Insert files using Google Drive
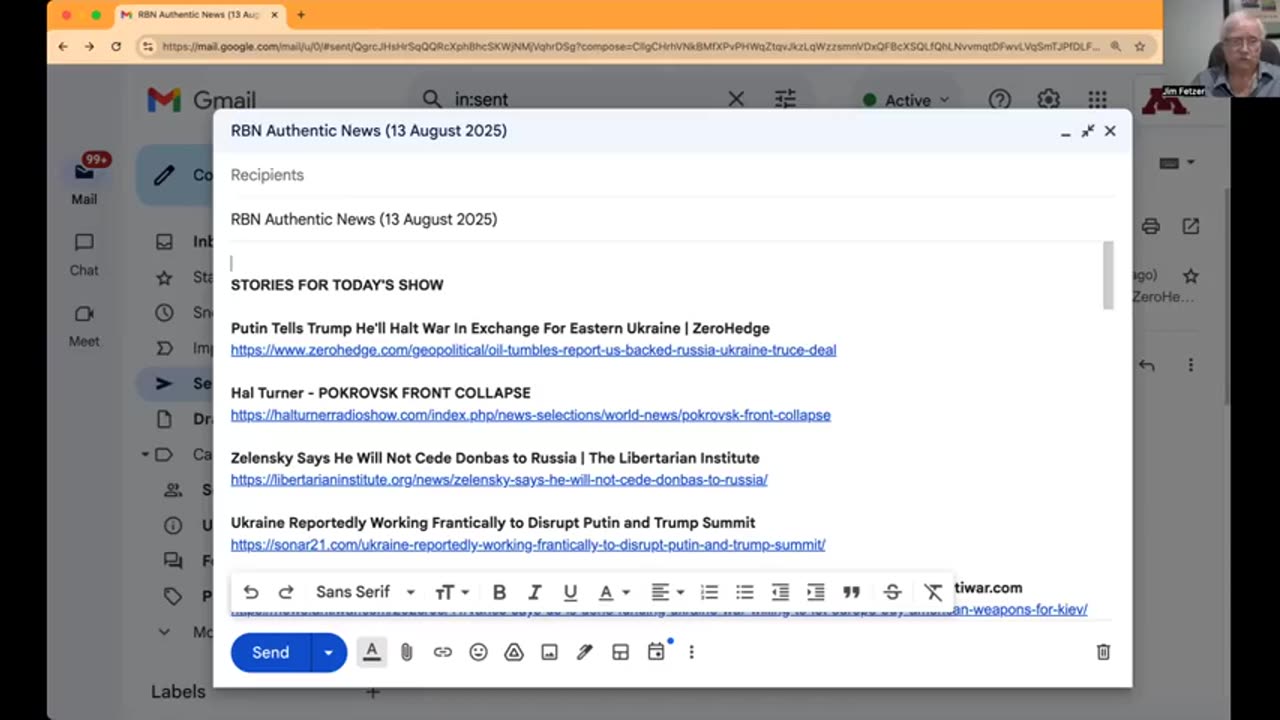Image resolution: width=1280 pixels, height=720 pixels. [x=514, y=652]
